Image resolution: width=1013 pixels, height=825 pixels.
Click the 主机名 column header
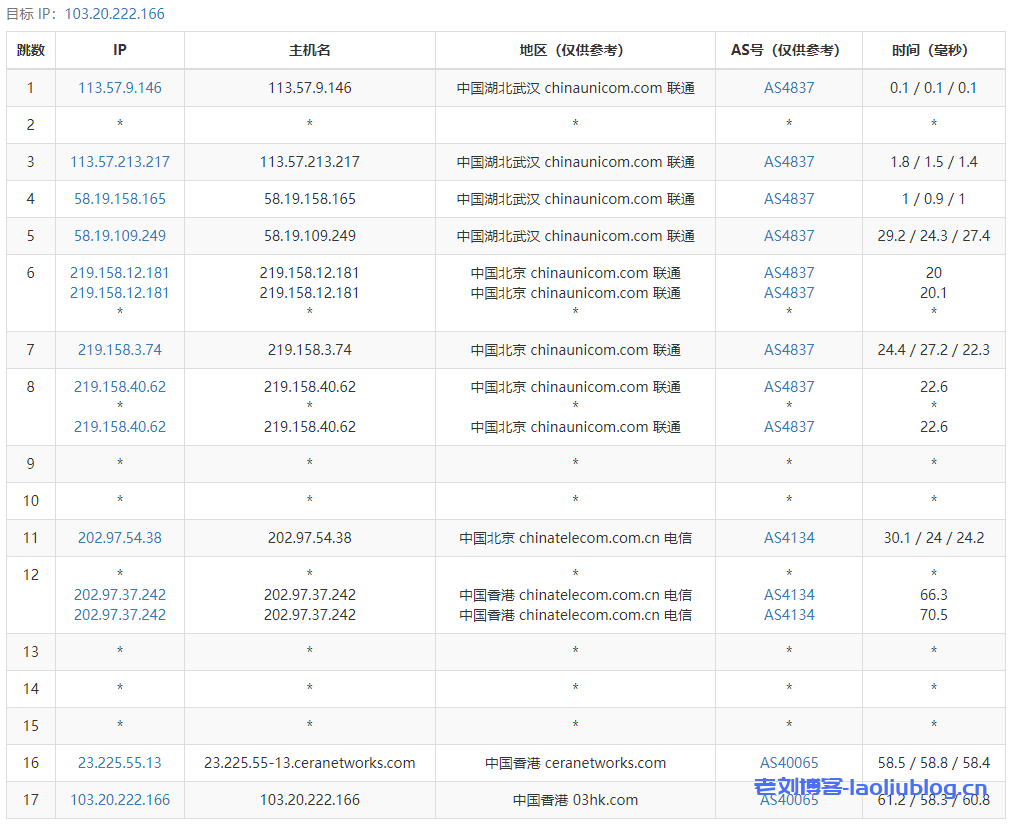click(x=310, y=50)
